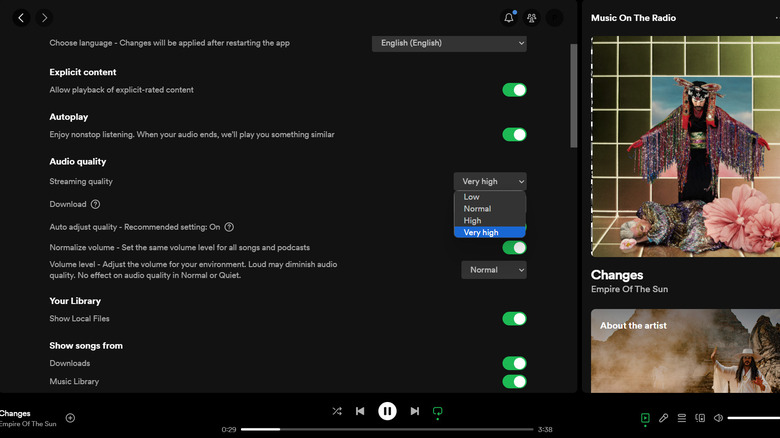Turn off the Autoplay toggle
Screen dimensions: 780x438
514,135
